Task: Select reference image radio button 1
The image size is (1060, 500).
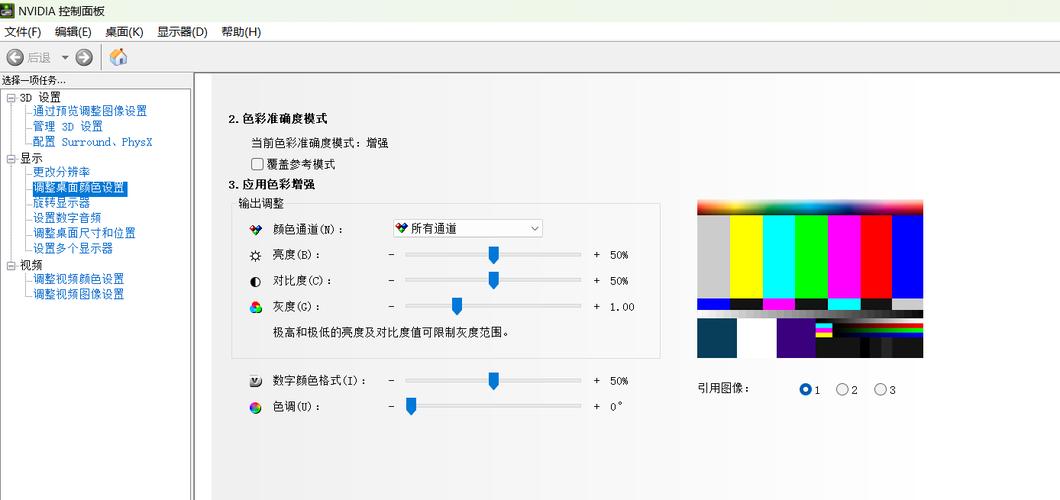Action: click(805, 389)
